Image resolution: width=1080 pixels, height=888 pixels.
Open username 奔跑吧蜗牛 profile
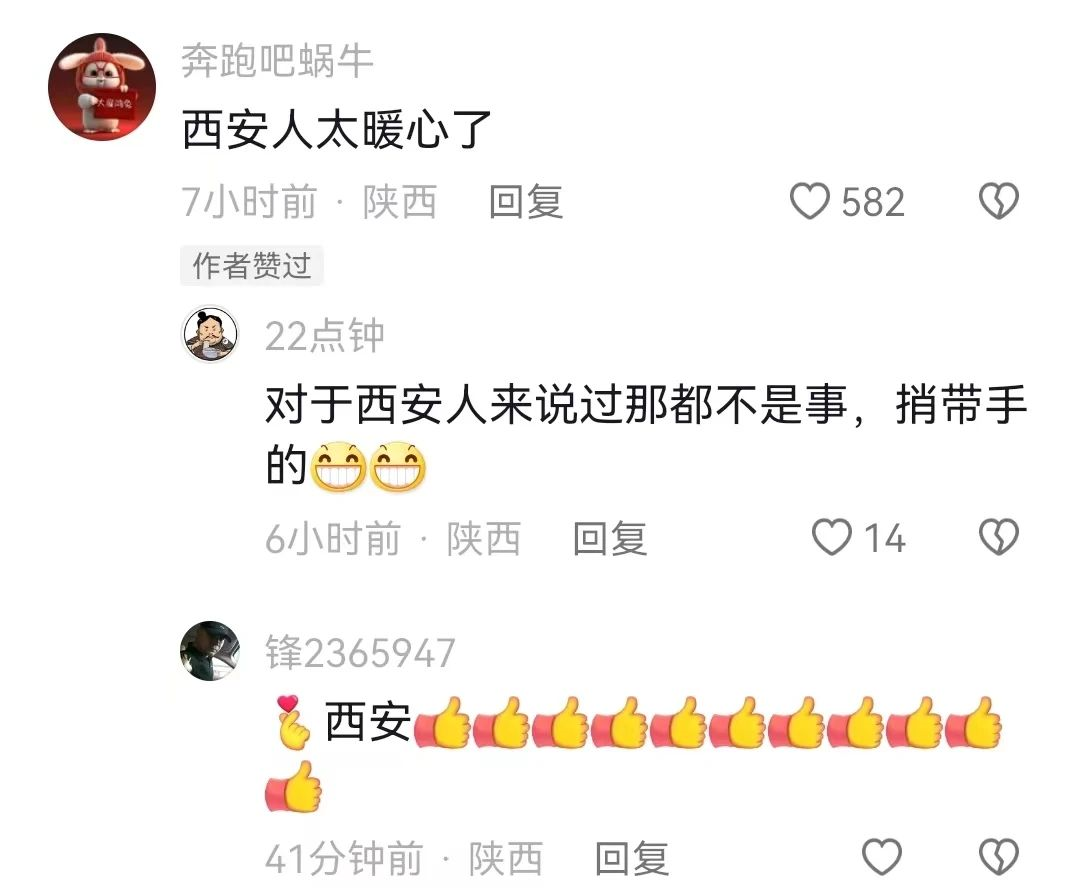[277, 61]
